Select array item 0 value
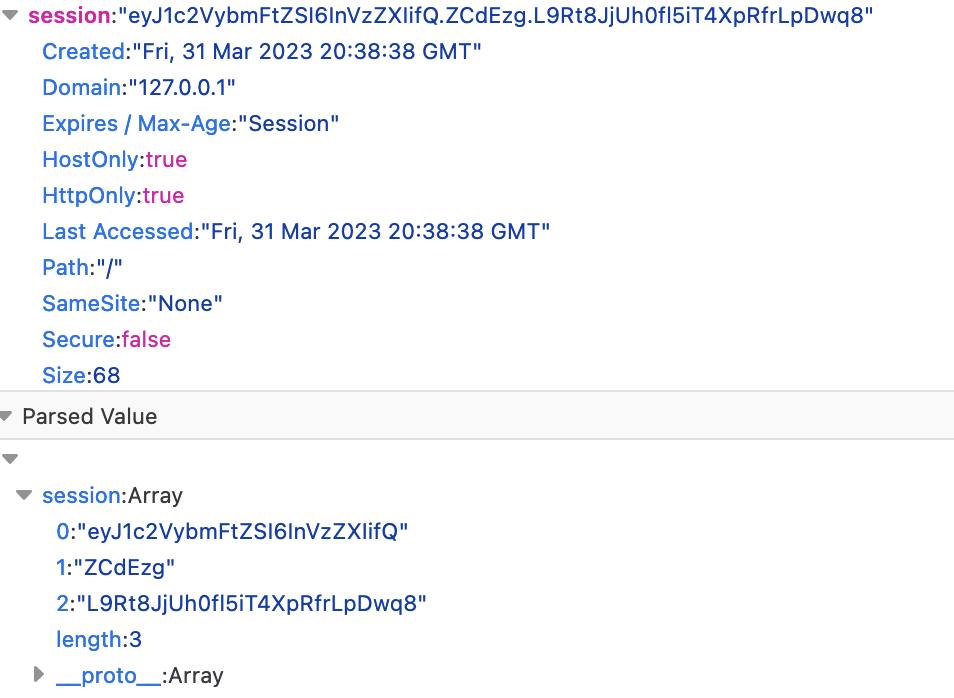 point(233,532)
